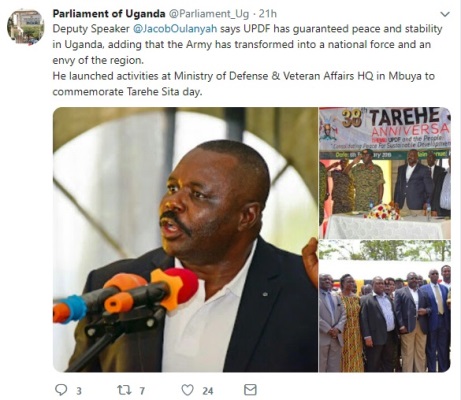Click the red microphone in the main photo
Viewport: 461px width, 400px height.
coord(182,285)
